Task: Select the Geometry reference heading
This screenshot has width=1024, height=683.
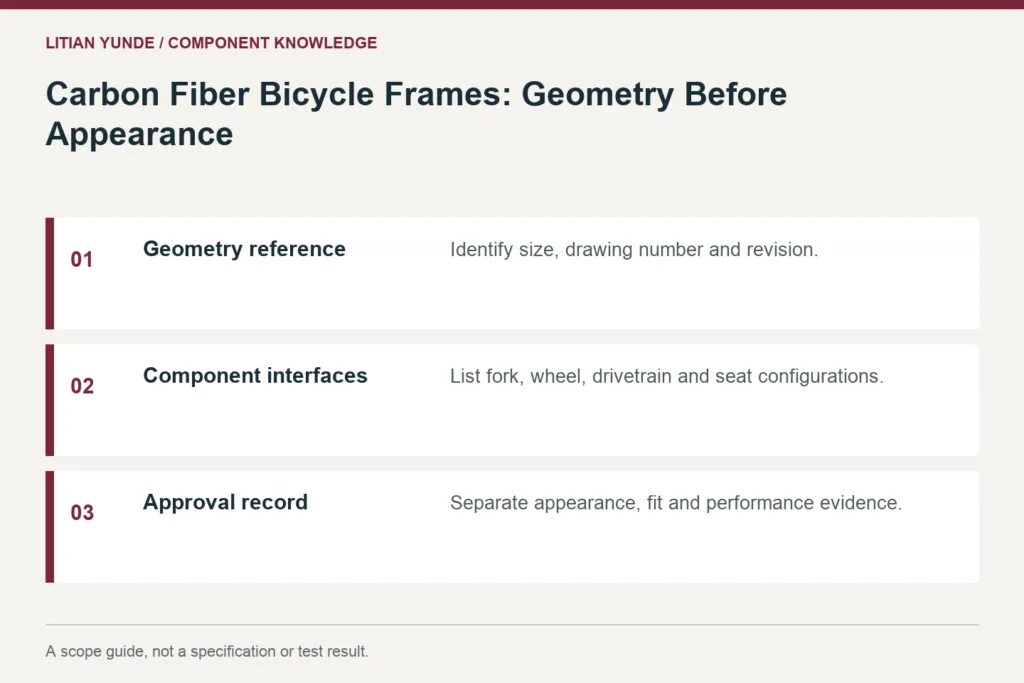Action: (x=244, y=249)
